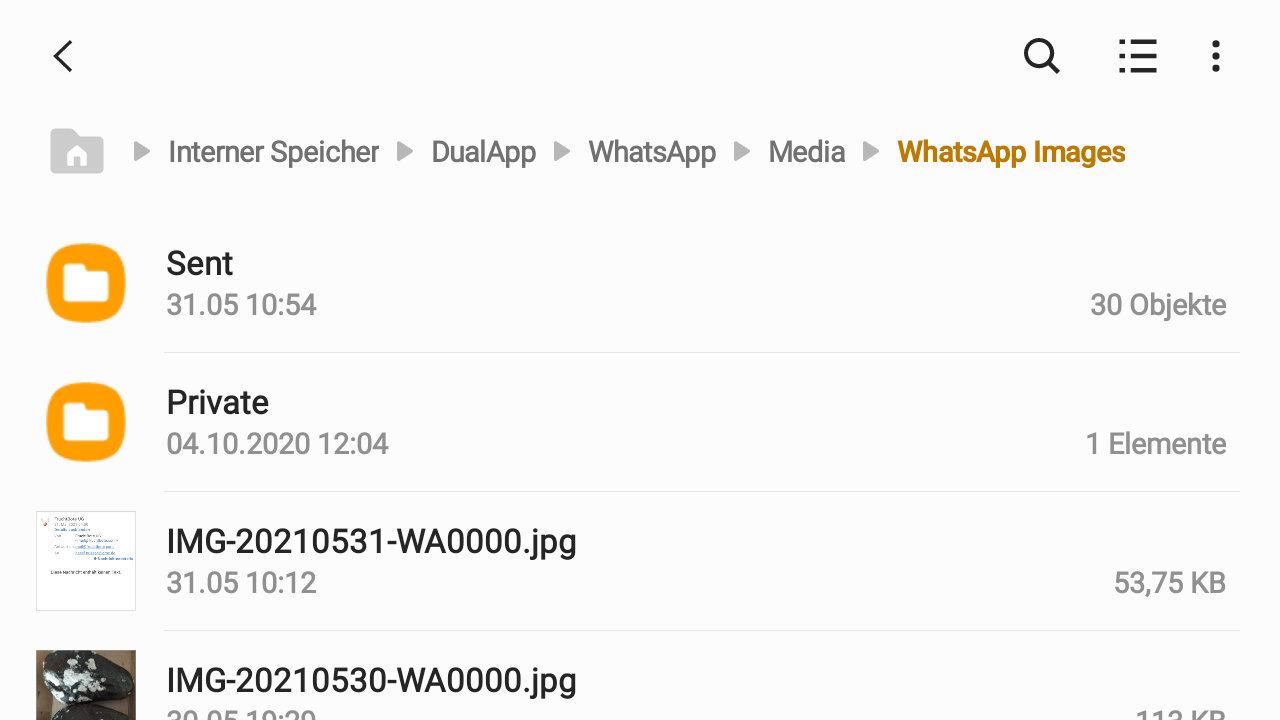Switch list view layout icon
1280x720 pixels.
(x=1138, y=56)
